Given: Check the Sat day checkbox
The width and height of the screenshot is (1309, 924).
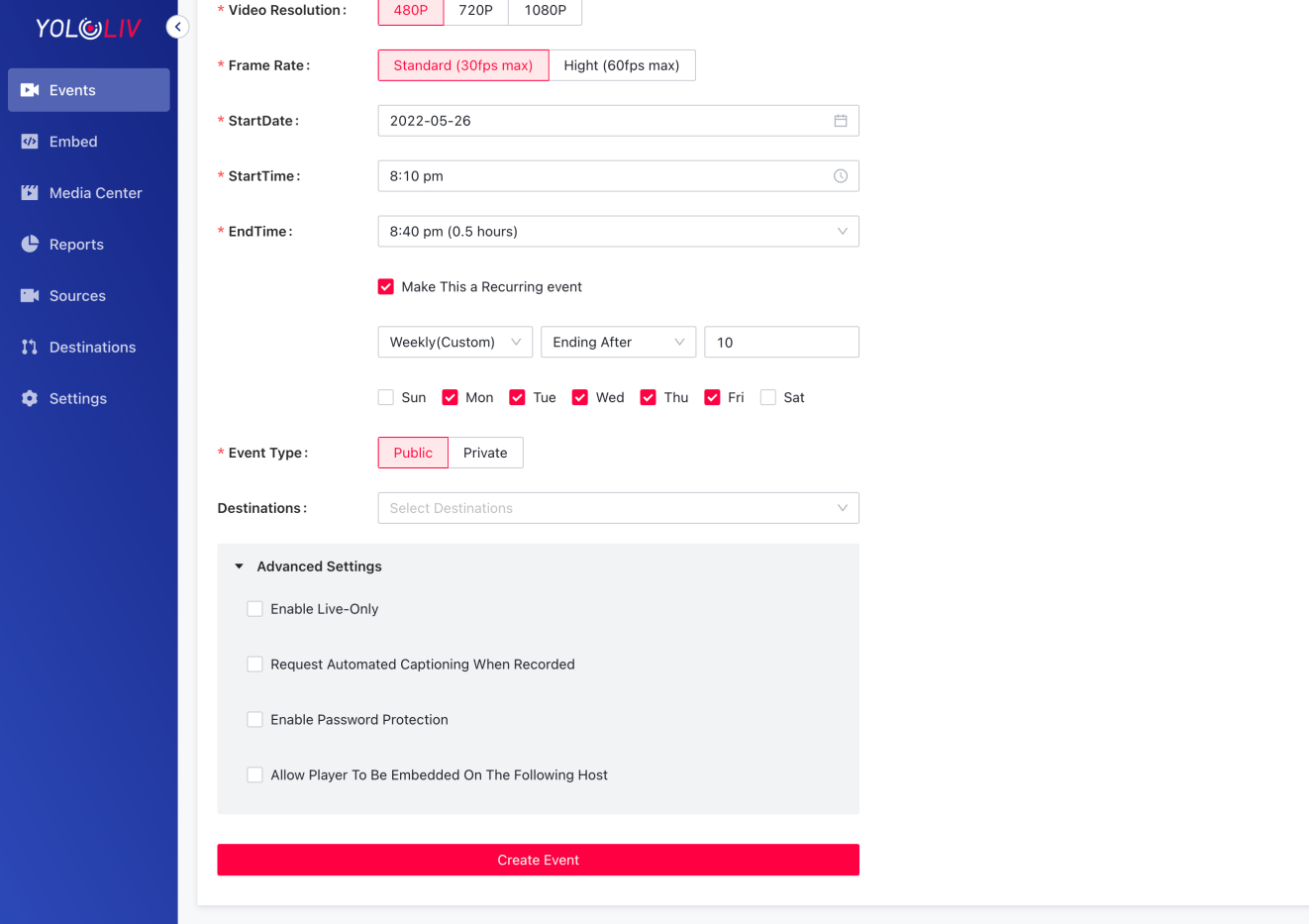Looking at the screenshot, I should click(768, 397).
